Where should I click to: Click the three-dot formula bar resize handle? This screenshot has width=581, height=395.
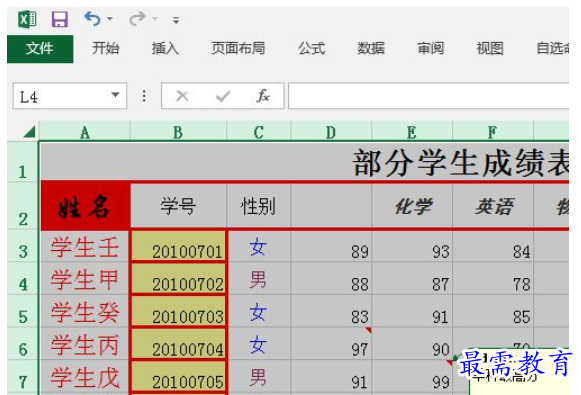click(x=144, y=96)
